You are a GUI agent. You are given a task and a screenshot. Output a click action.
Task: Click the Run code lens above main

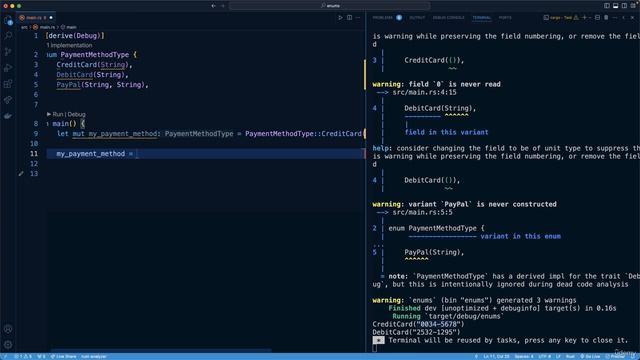pyautogui.click(x=58, y=114)
